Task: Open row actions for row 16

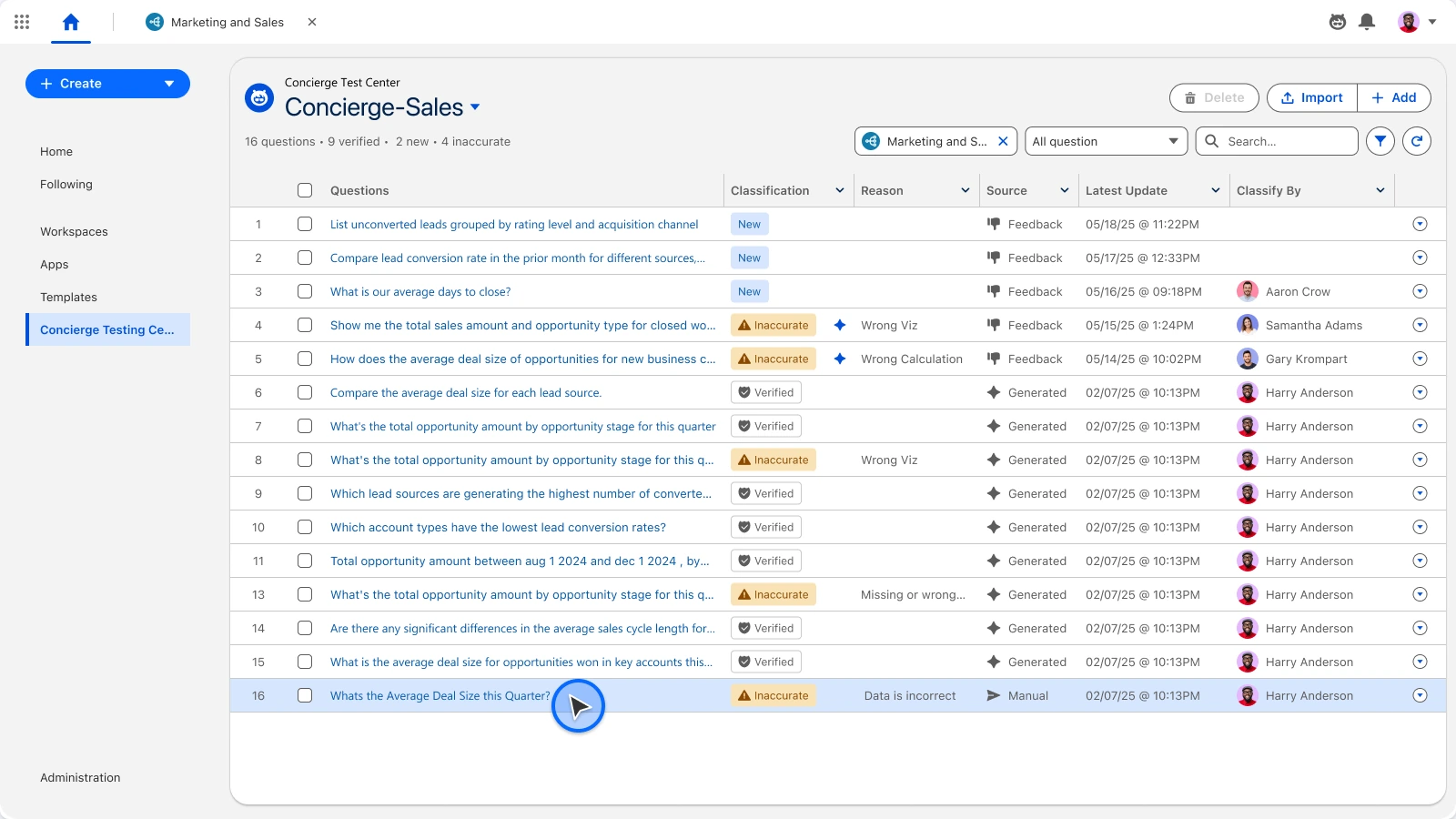Action: (1420, 695)
